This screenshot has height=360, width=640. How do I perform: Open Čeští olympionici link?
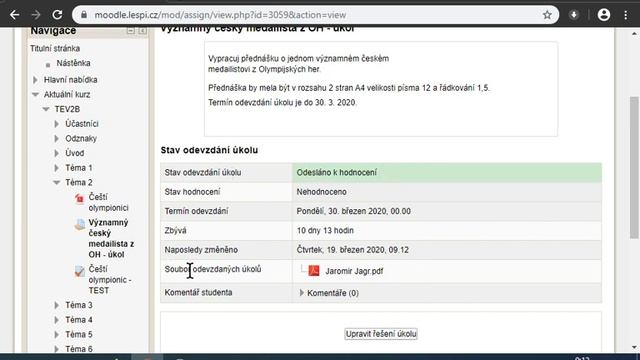pos(109,202)
